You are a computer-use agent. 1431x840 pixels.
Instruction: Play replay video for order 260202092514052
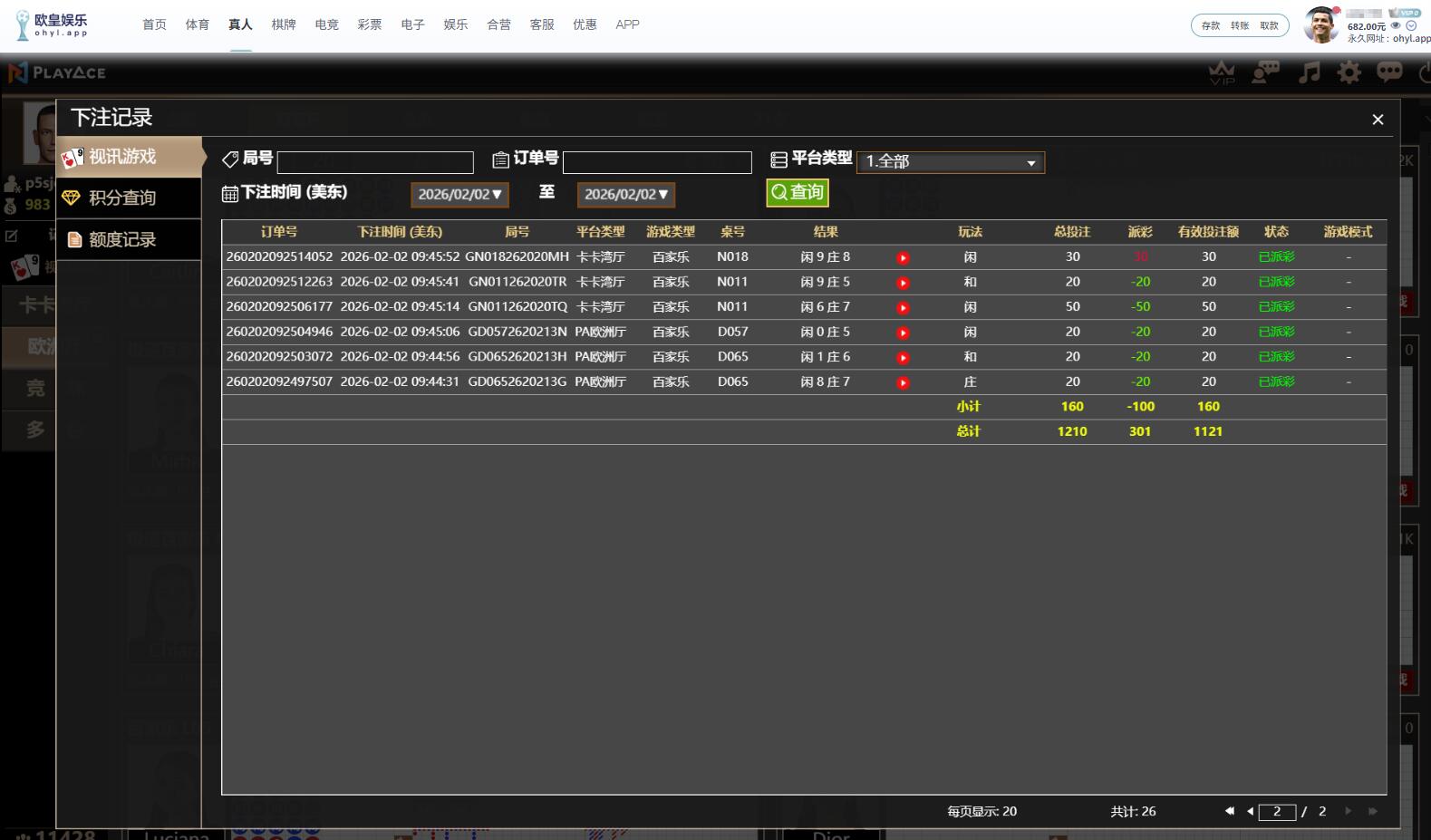tap(903, 258)
